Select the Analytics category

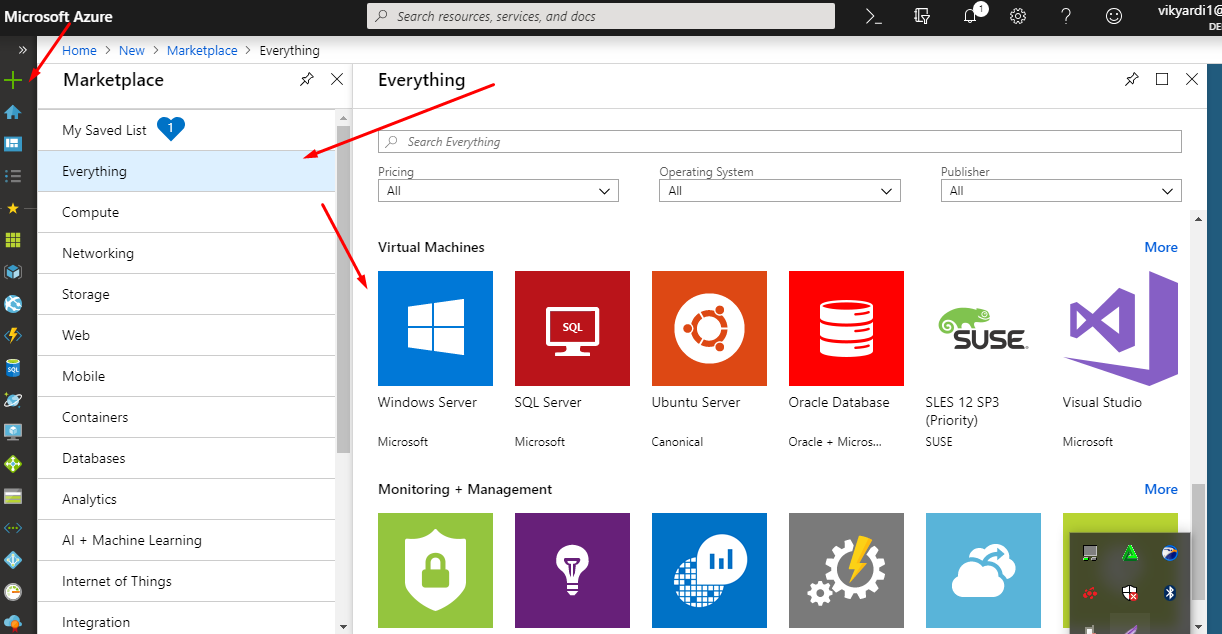coord(186,499)
